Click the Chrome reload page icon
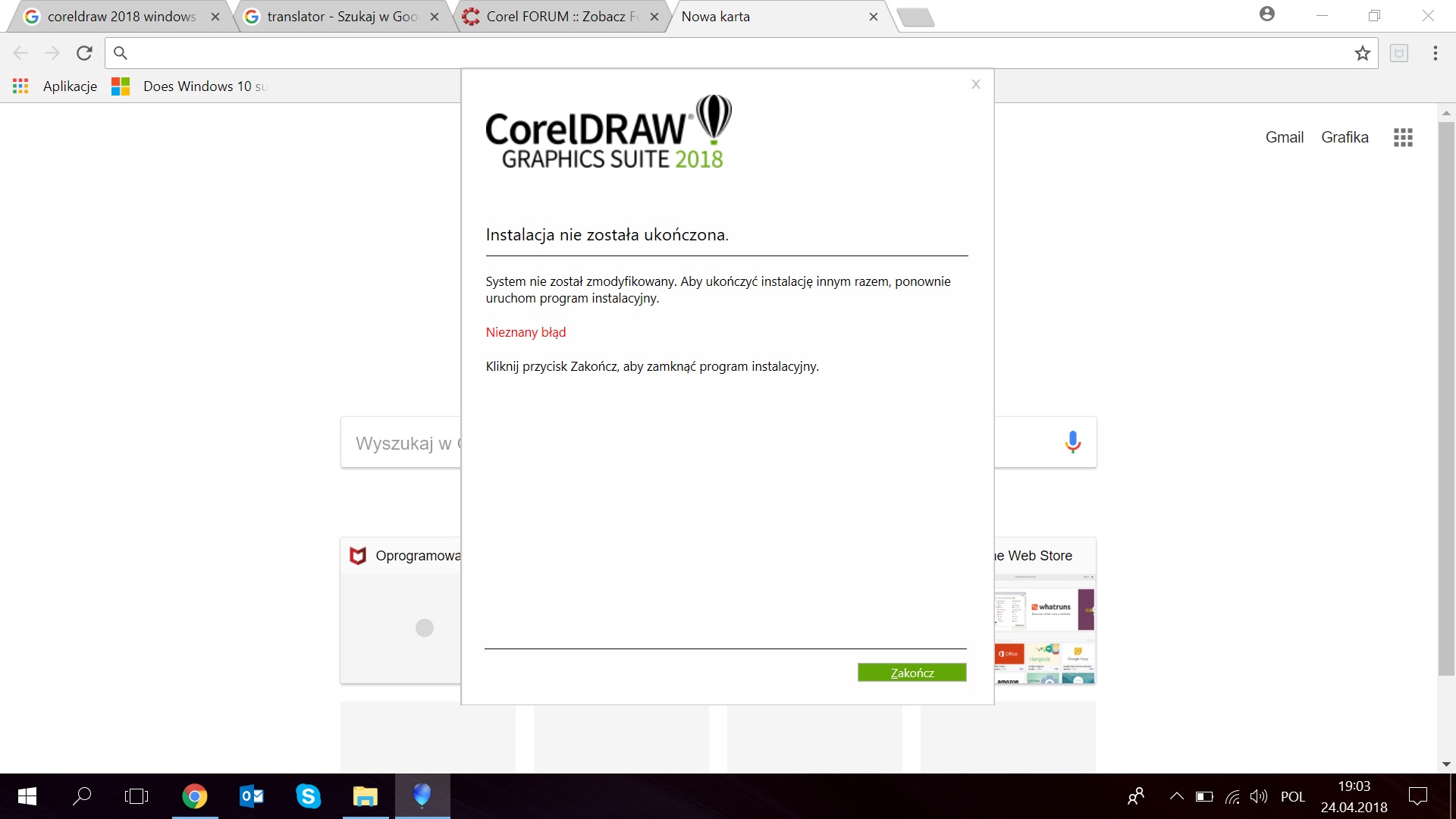 pyautogui.click(x=84, y=53)
